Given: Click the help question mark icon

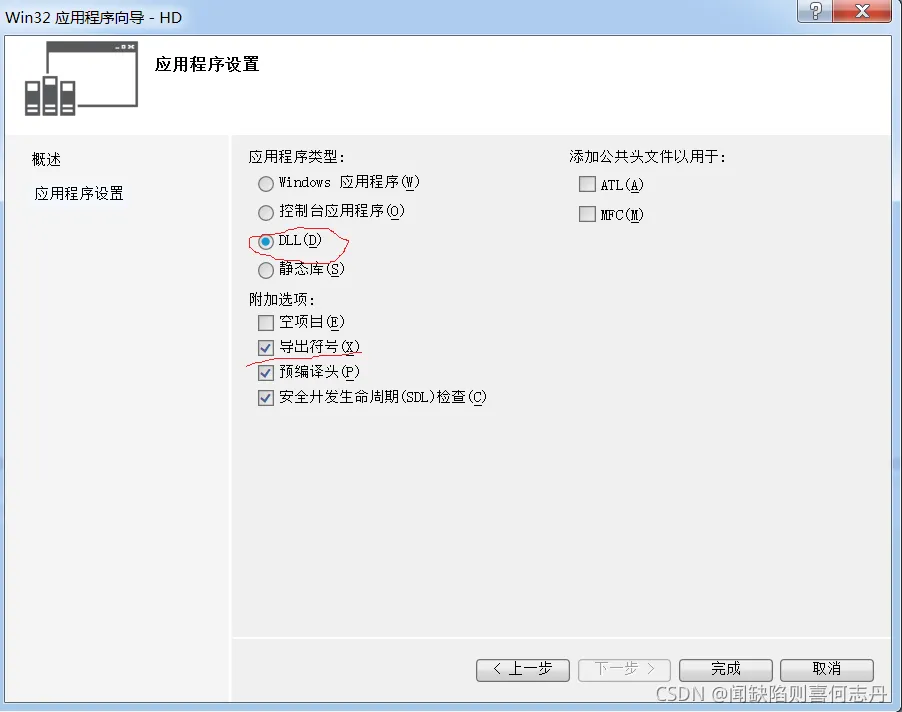Looking at the screenshot, I should [815, 11].
